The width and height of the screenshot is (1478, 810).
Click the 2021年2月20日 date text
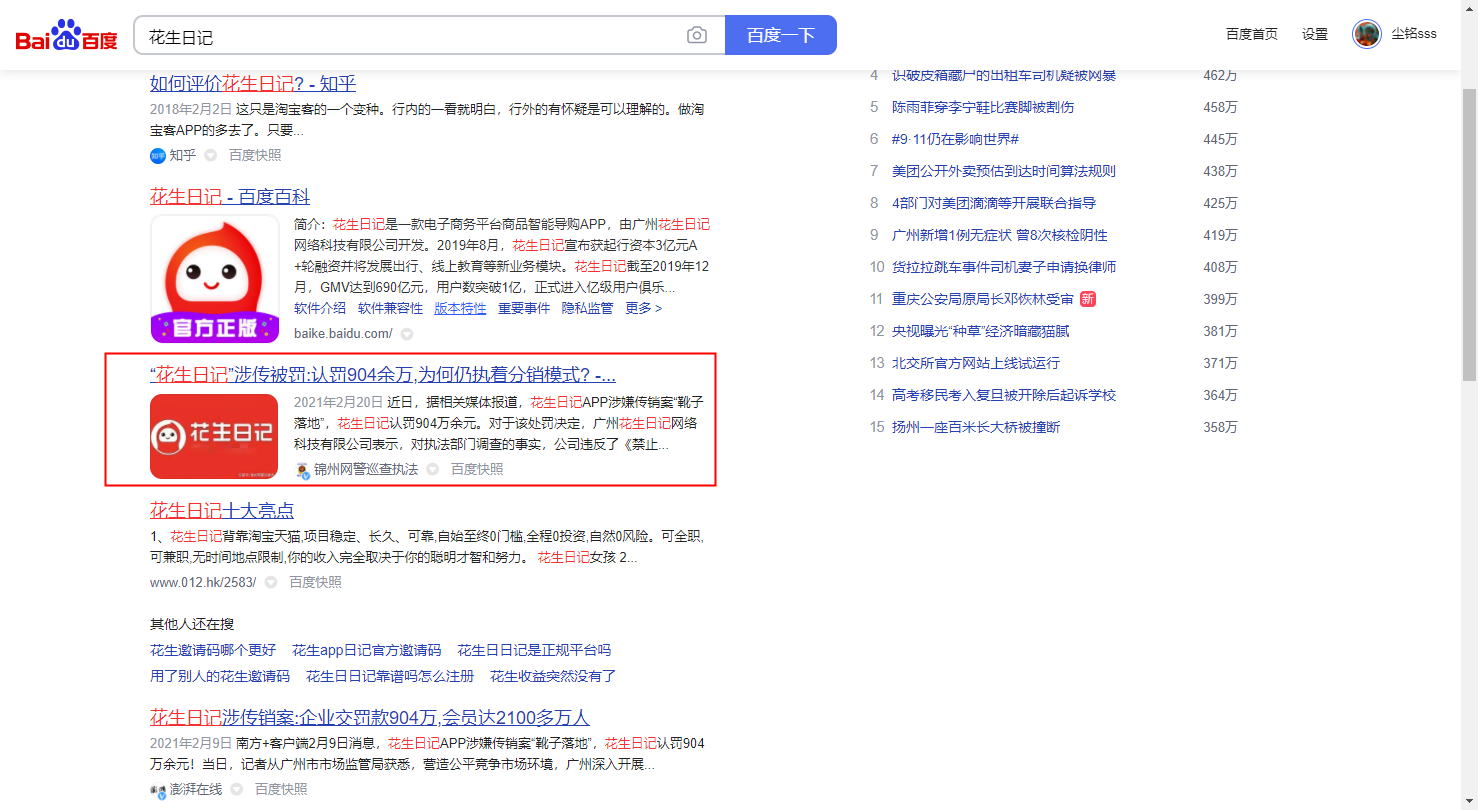click(x=339, y=402)
